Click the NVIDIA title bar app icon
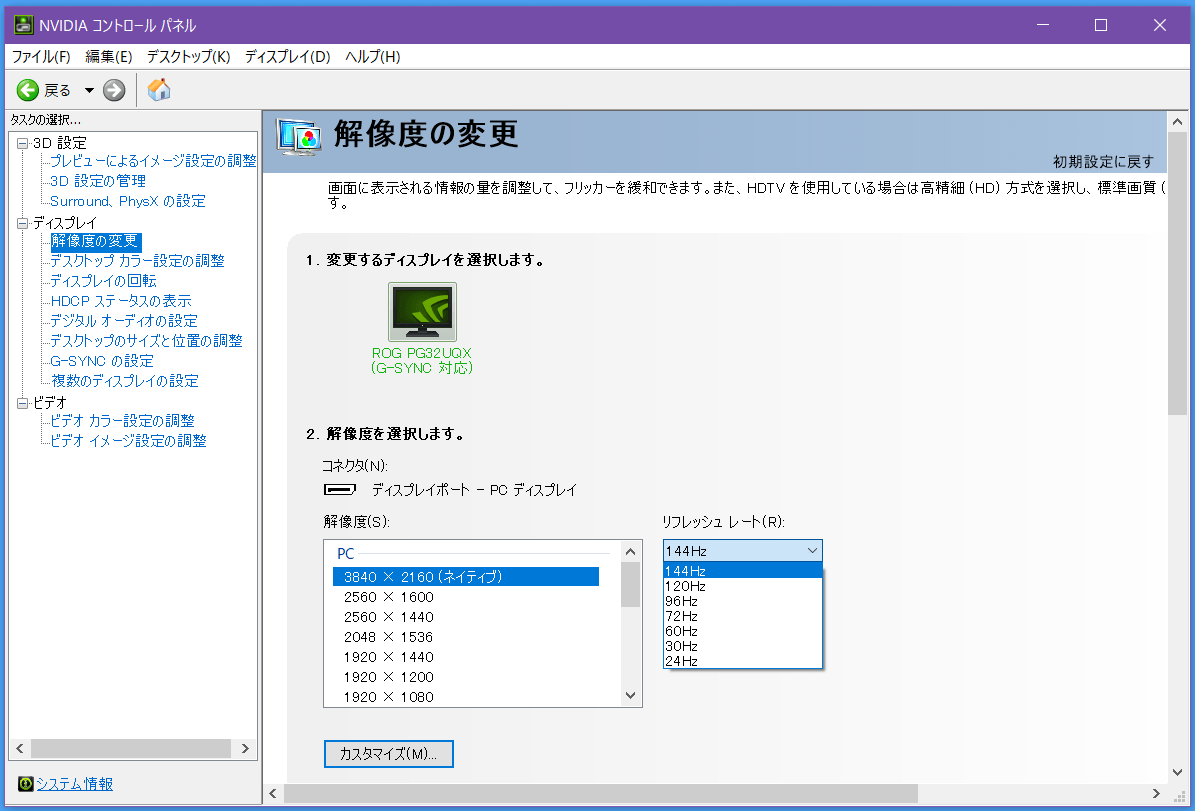 (24, 25)
